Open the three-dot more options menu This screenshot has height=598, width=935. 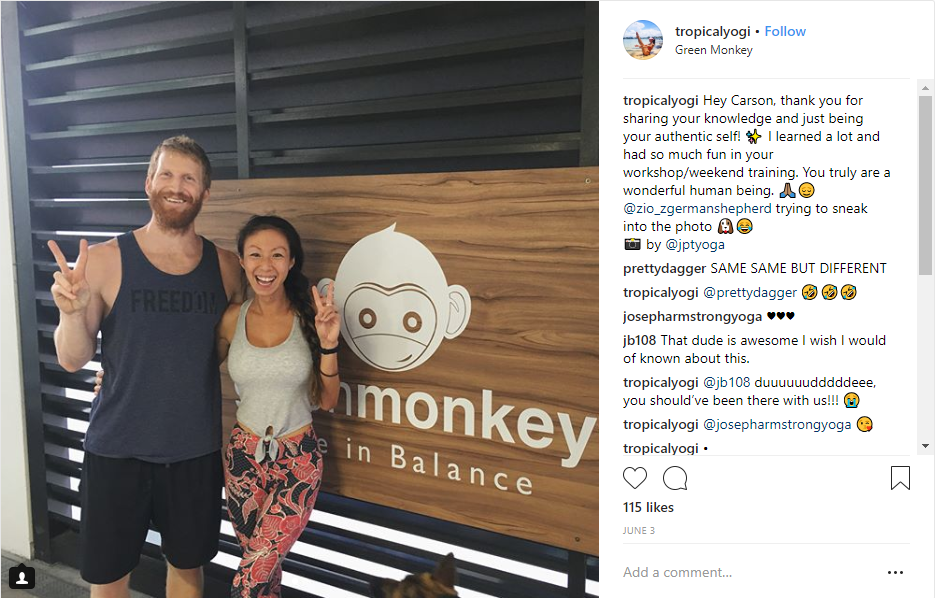click(895, 572)
